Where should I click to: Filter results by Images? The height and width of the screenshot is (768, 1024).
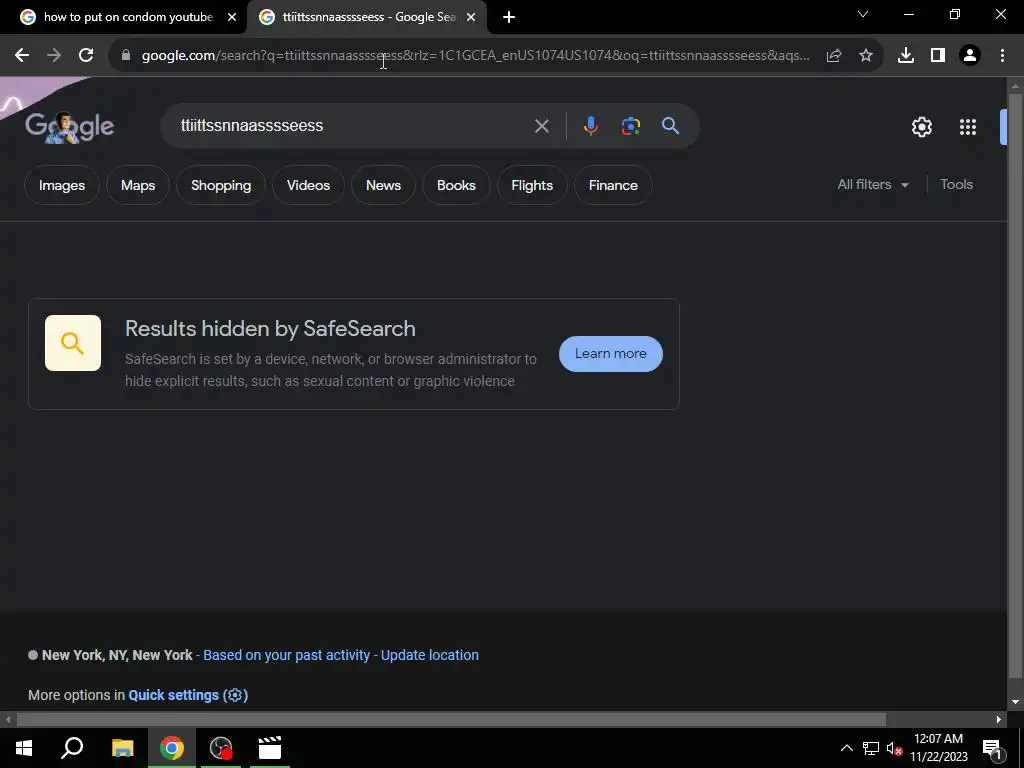tap(62, 185)
